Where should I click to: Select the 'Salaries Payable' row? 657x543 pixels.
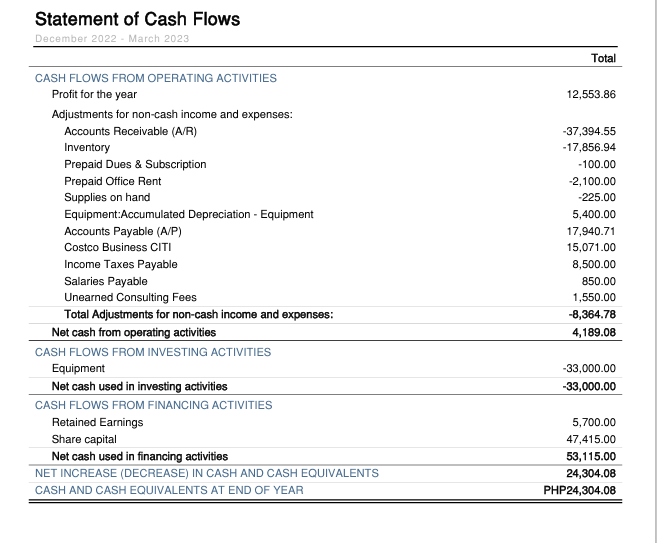[106, 281]
